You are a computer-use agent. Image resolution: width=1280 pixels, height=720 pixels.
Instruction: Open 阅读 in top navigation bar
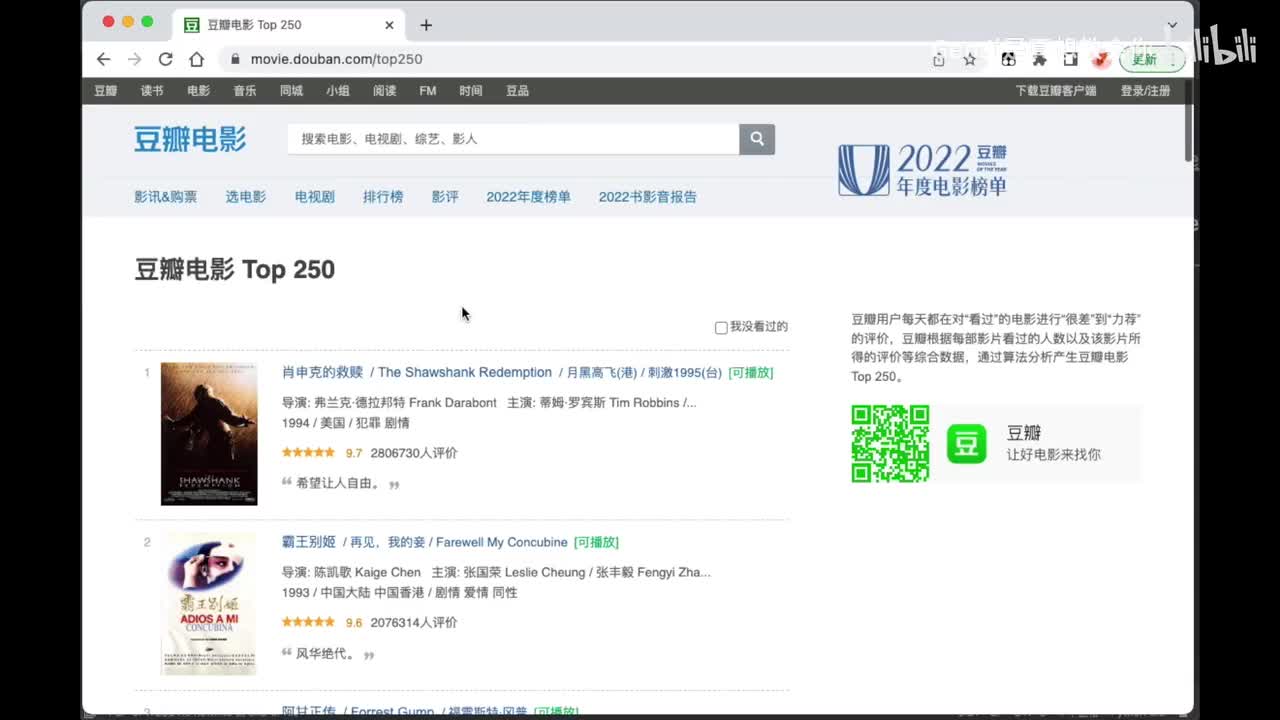[385, 91]
